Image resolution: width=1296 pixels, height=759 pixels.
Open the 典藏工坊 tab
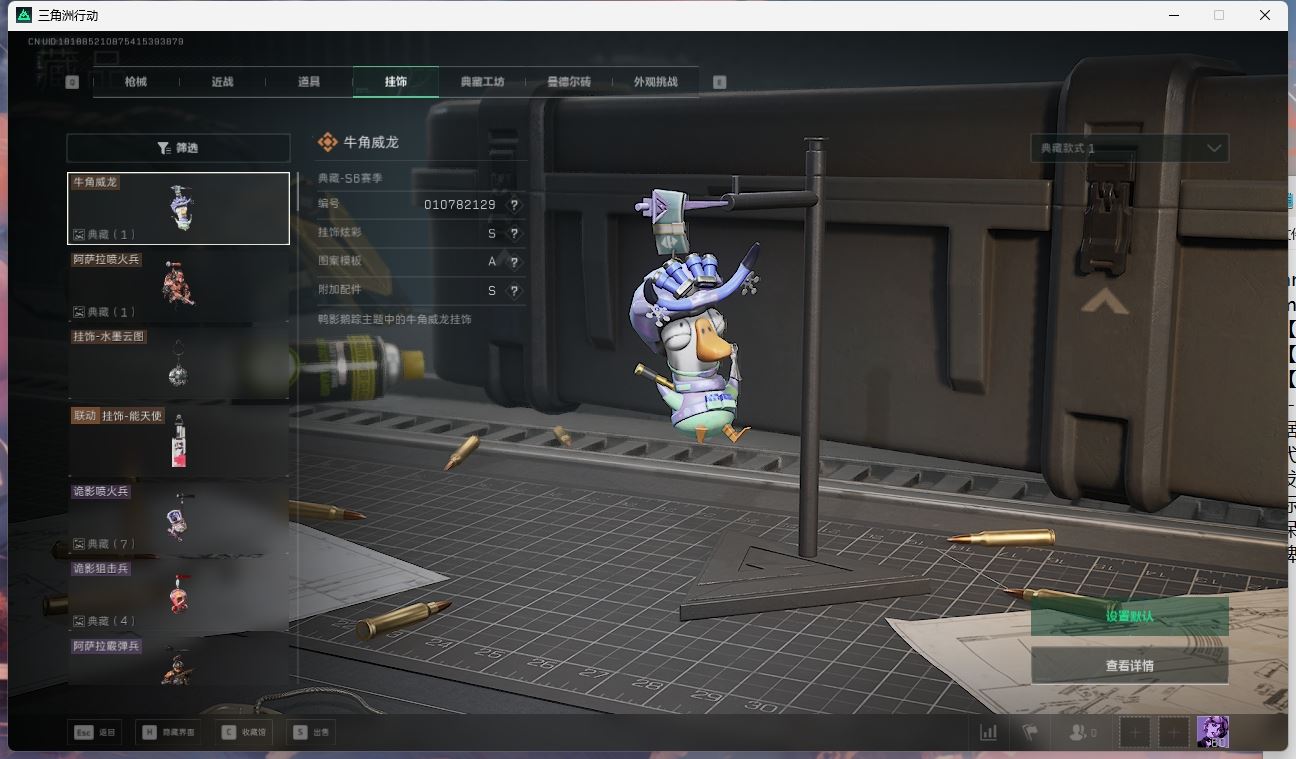point(482,82)
